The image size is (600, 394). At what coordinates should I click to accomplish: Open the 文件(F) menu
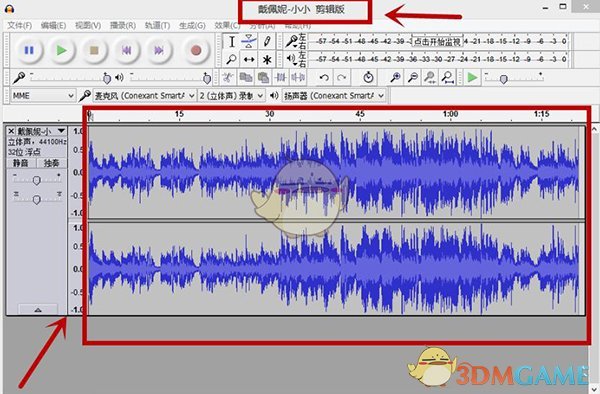(20, 26)
